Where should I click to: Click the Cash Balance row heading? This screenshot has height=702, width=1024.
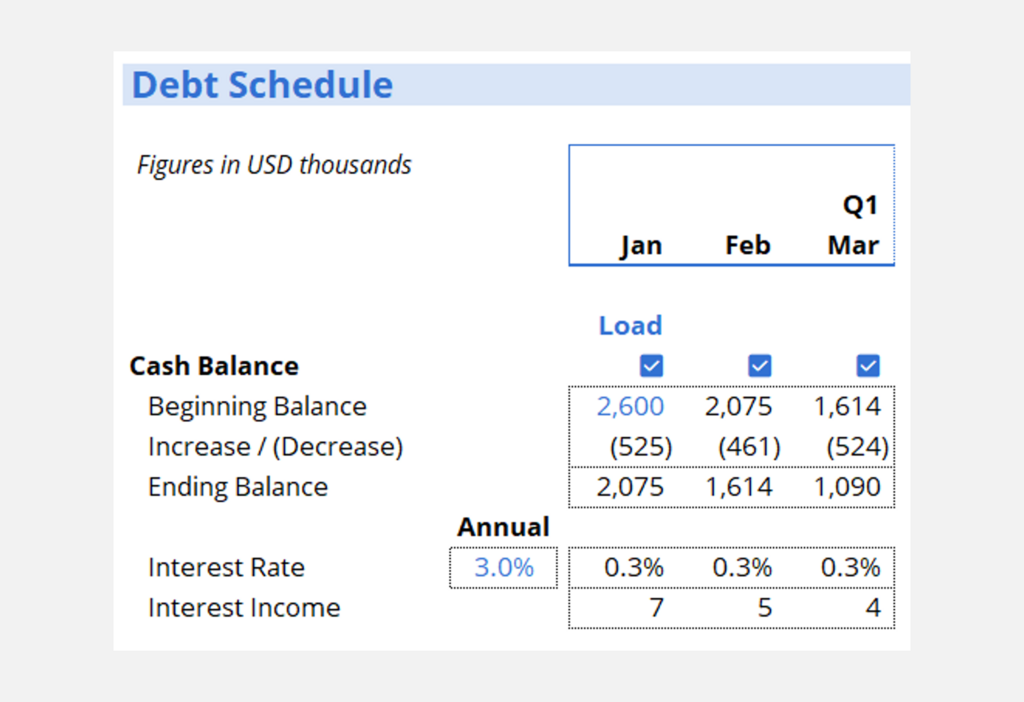[x=214, y=366]
